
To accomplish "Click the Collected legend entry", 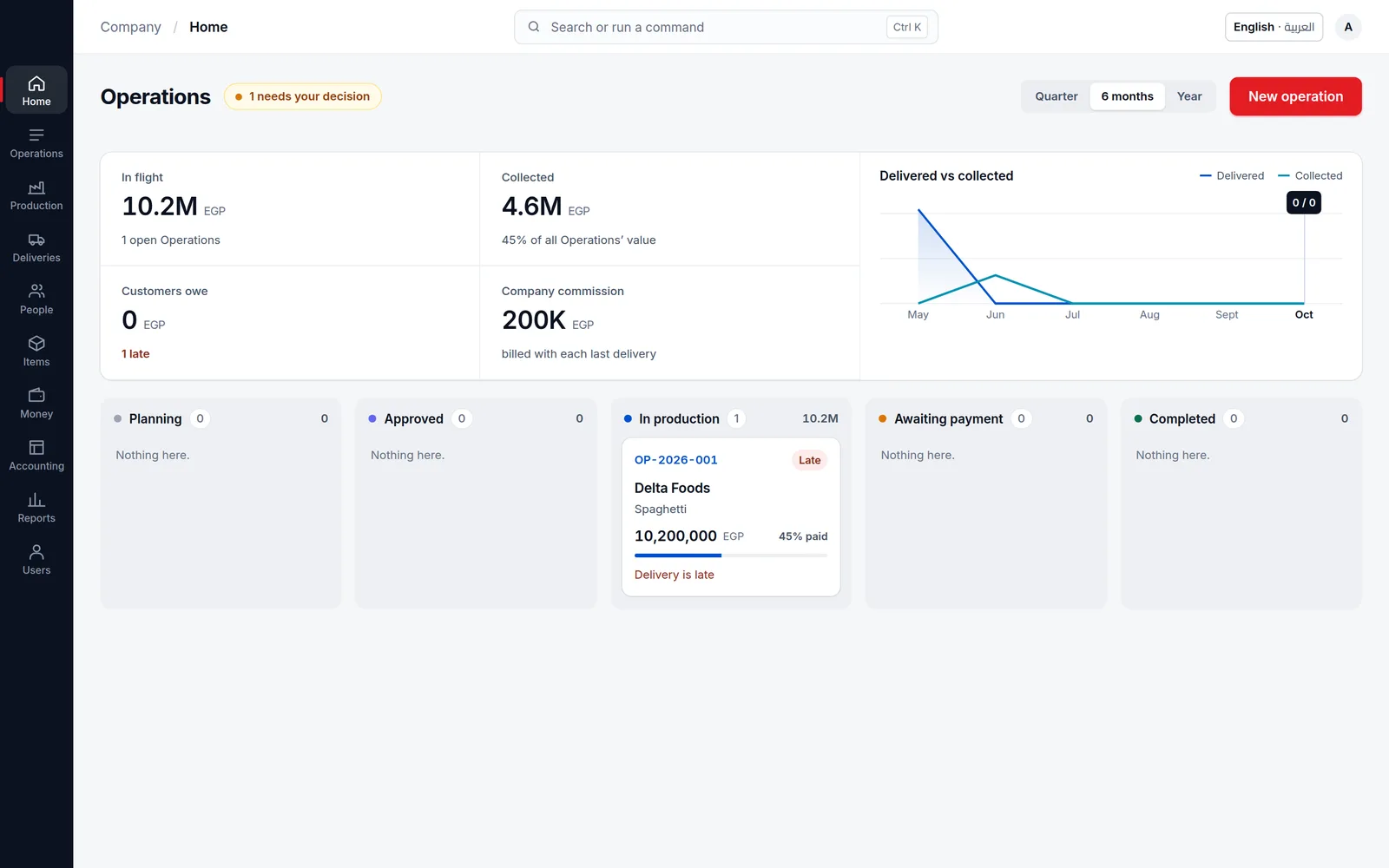I will click(x=1310, y=175).
